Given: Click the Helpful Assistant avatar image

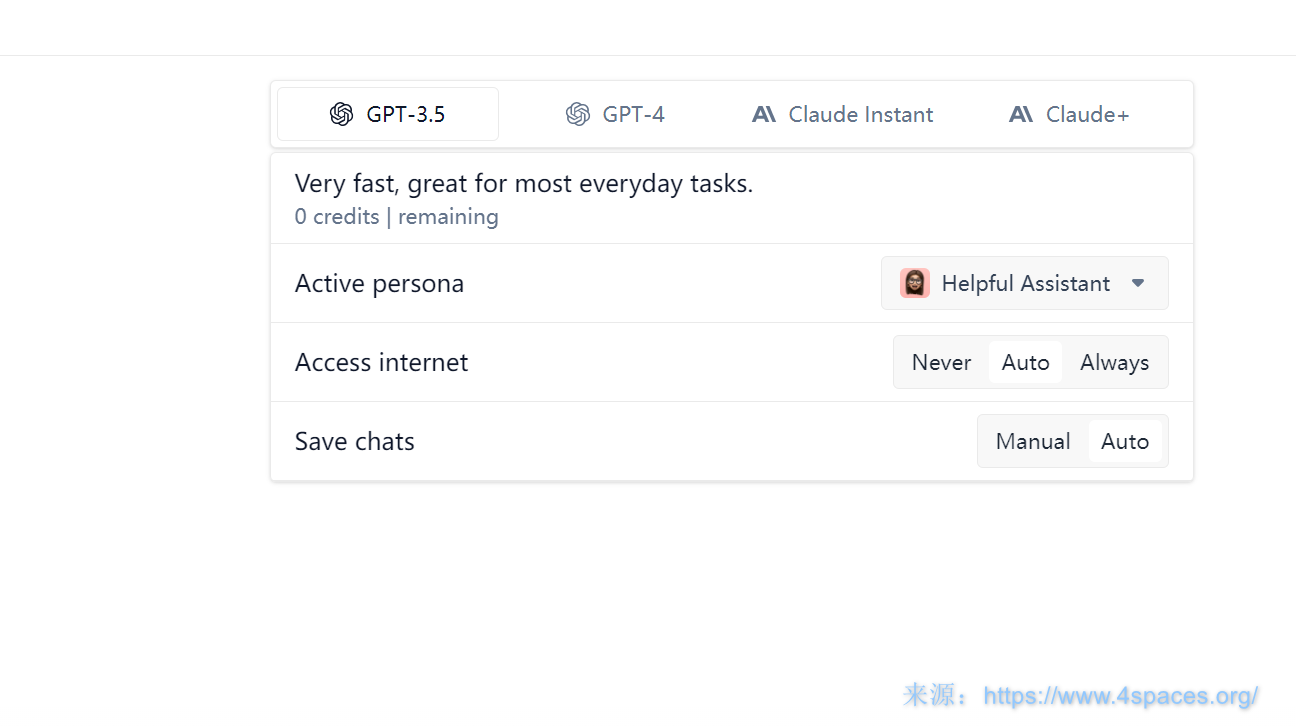Looking at the screenshot, I should coord(914,283).
